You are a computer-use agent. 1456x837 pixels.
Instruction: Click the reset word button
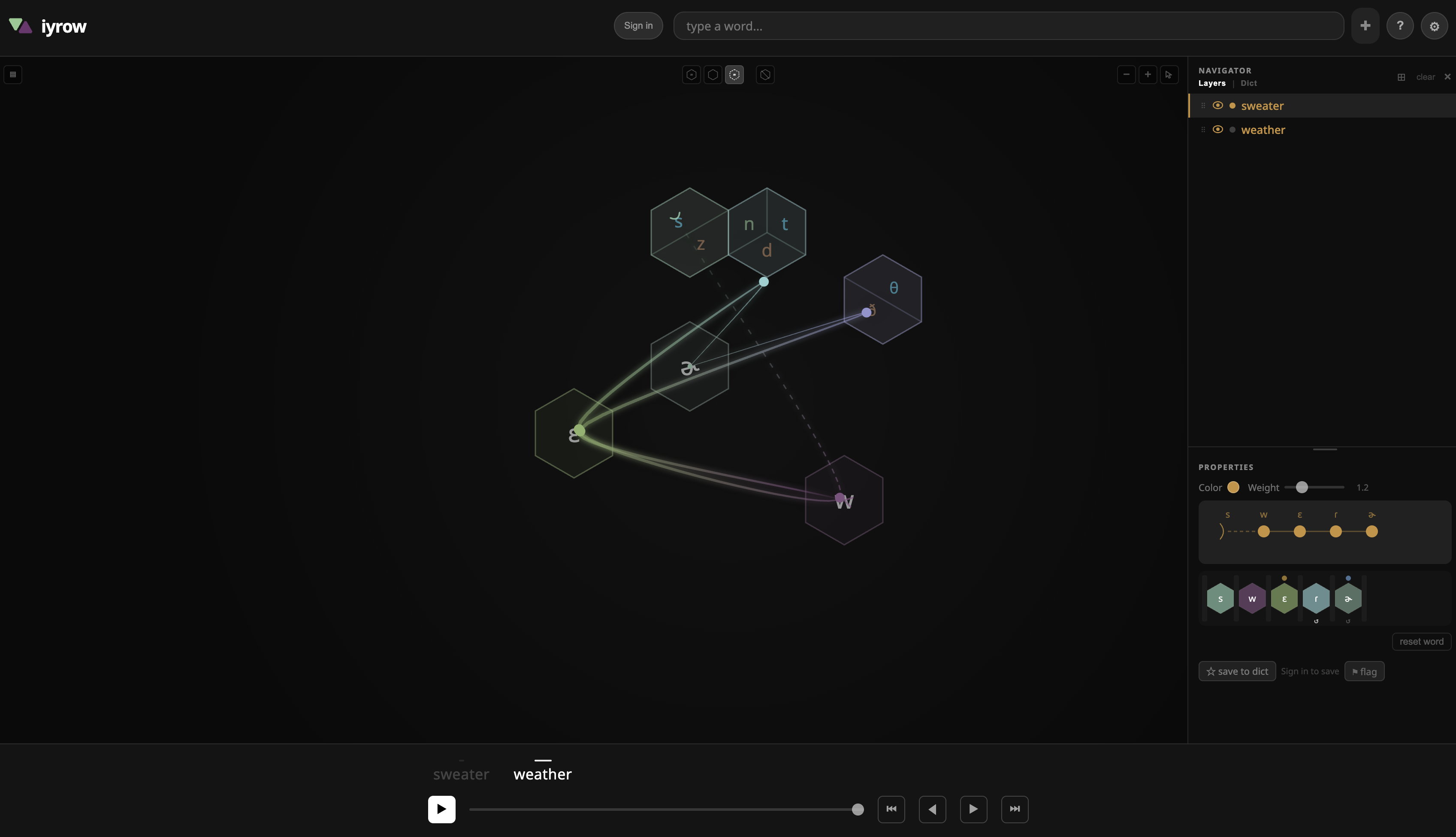(x=1422, y=642)
